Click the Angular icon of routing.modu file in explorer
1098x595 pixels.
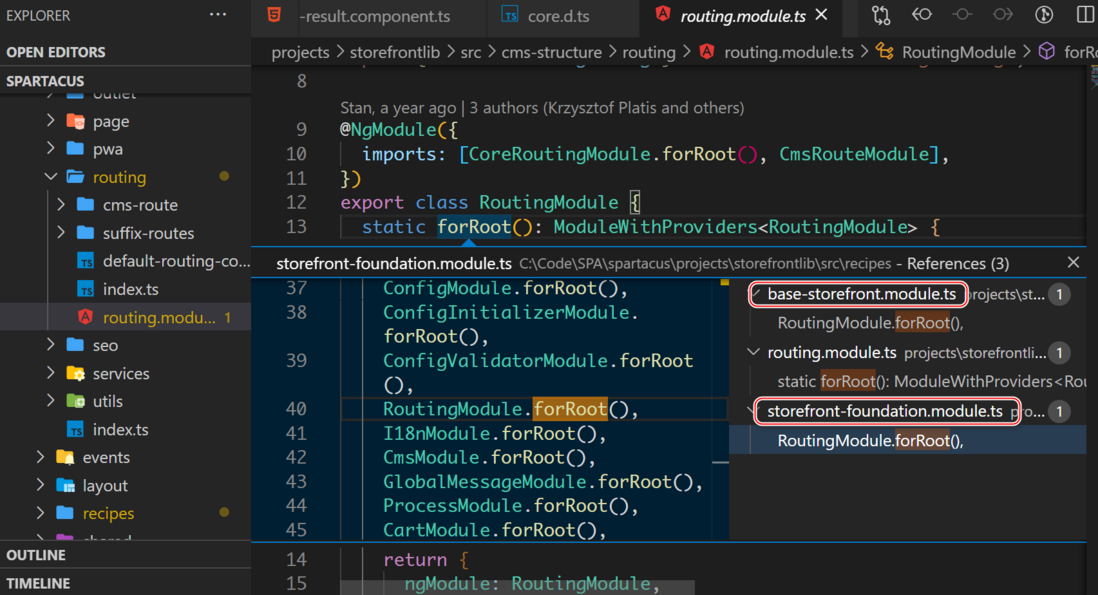coord(85,317)
